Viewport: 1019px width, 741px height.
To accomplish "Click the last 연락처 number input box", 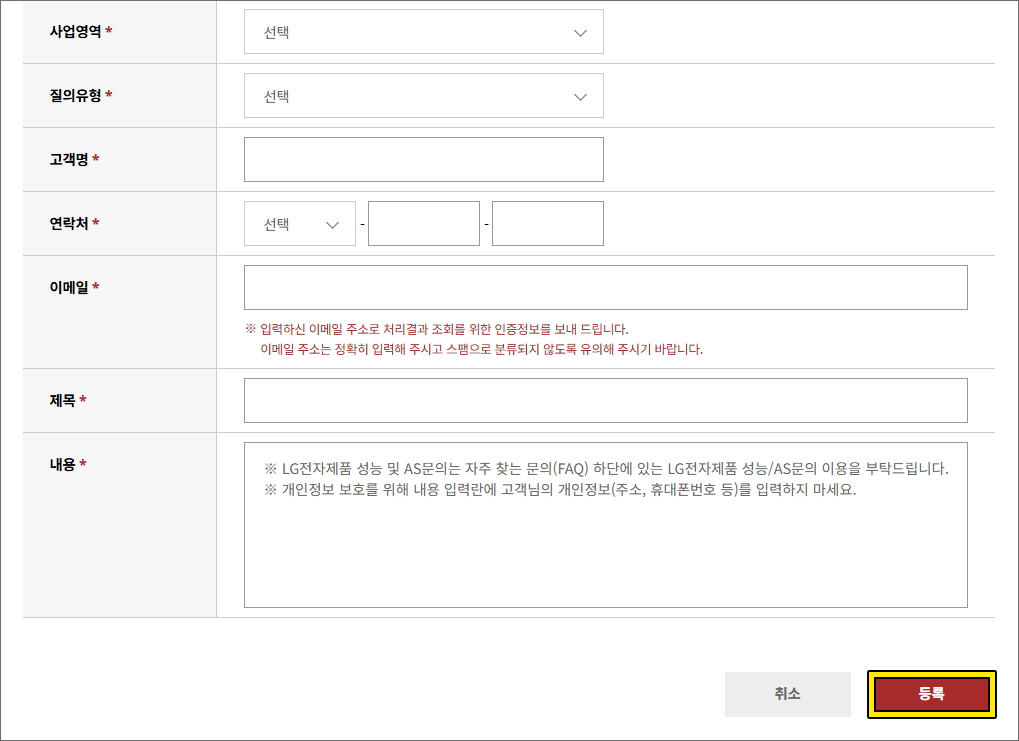I will [x=547, y=224].
